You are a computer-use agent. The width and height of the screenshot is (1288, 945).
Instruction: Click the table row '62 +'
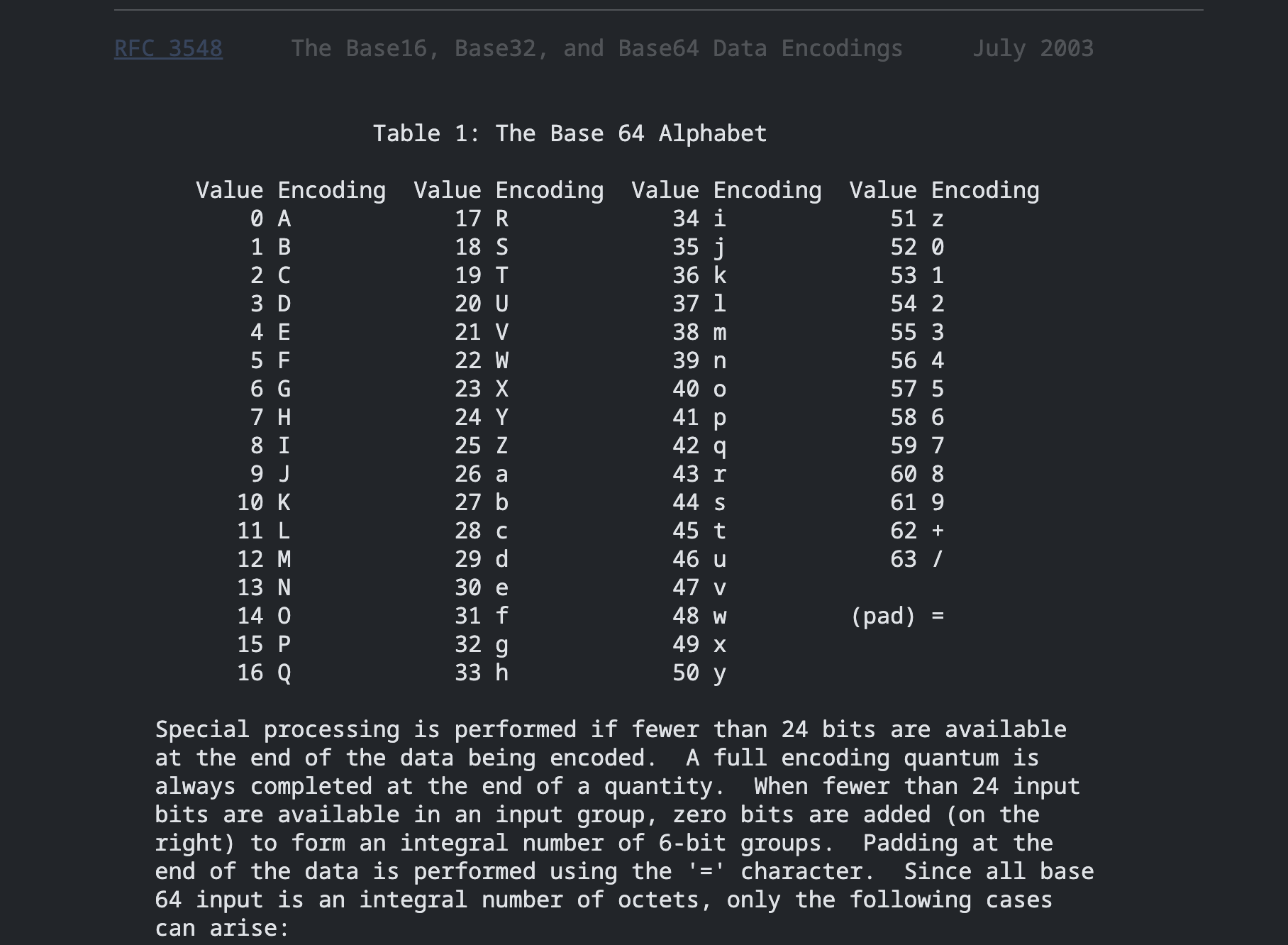coord(917,531)
